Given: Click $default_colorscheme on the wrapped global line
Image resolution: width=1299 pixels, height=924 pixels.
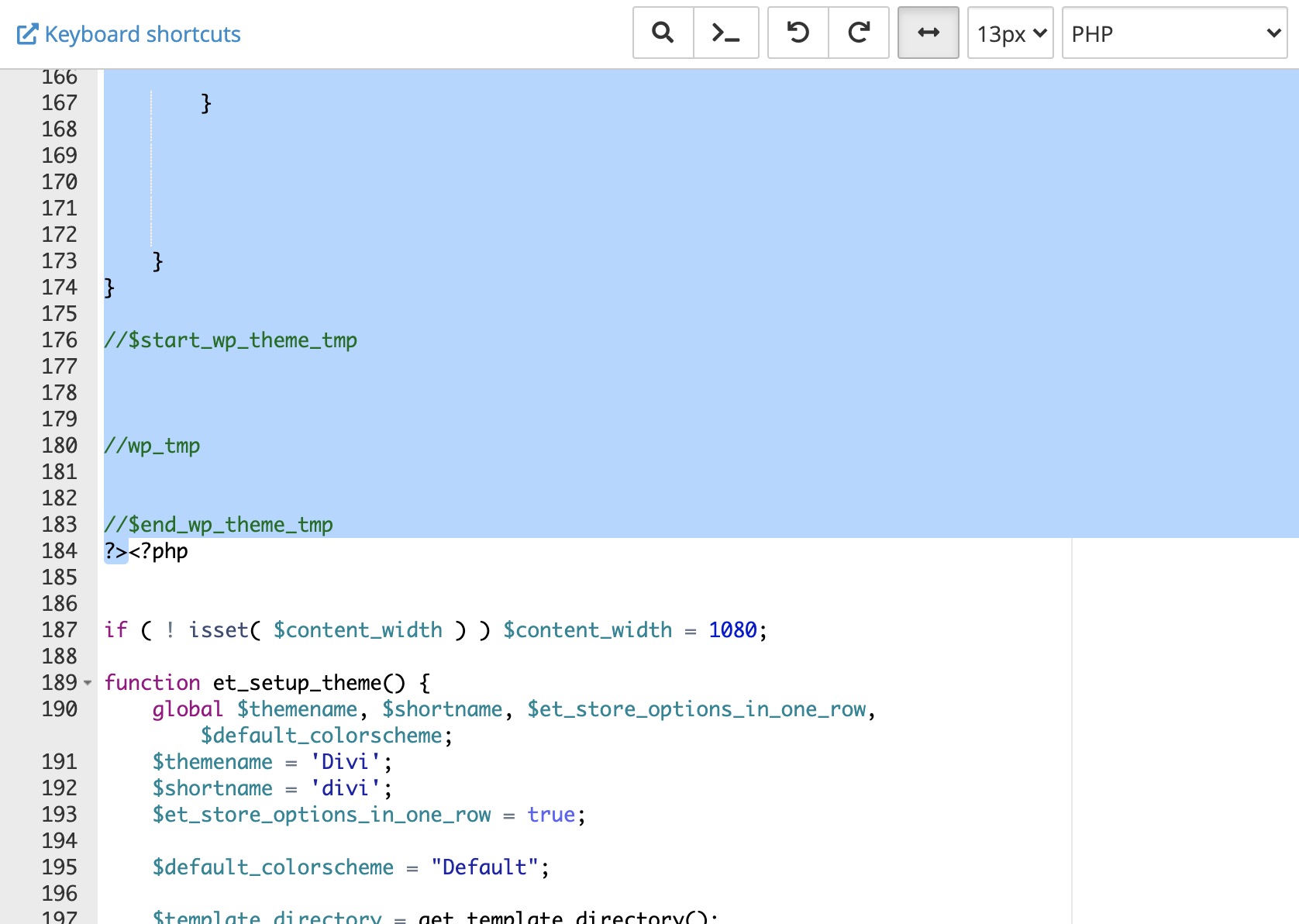Looking at the screenshot, I should [322, 736].
